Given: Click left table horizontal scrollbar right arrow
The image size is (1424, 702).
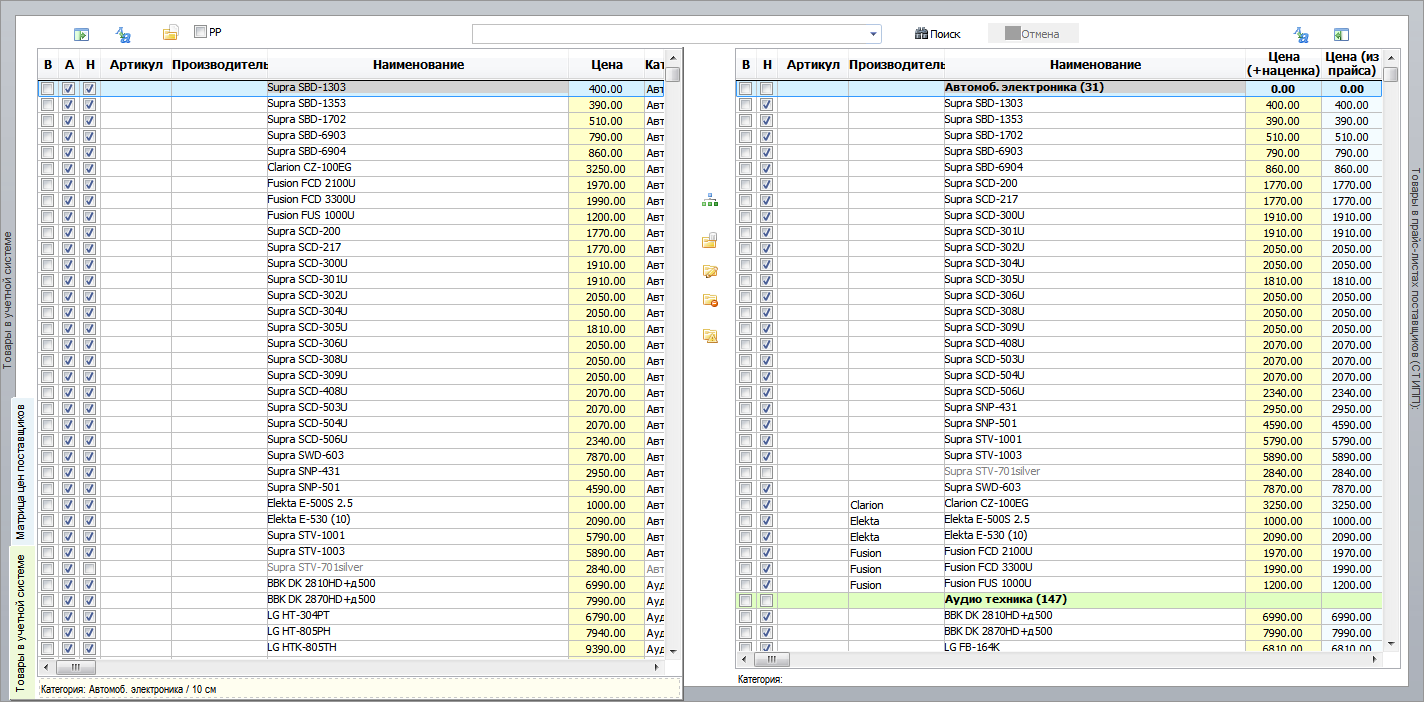Looking at the screenshot, I should click(x=657, y=666).
